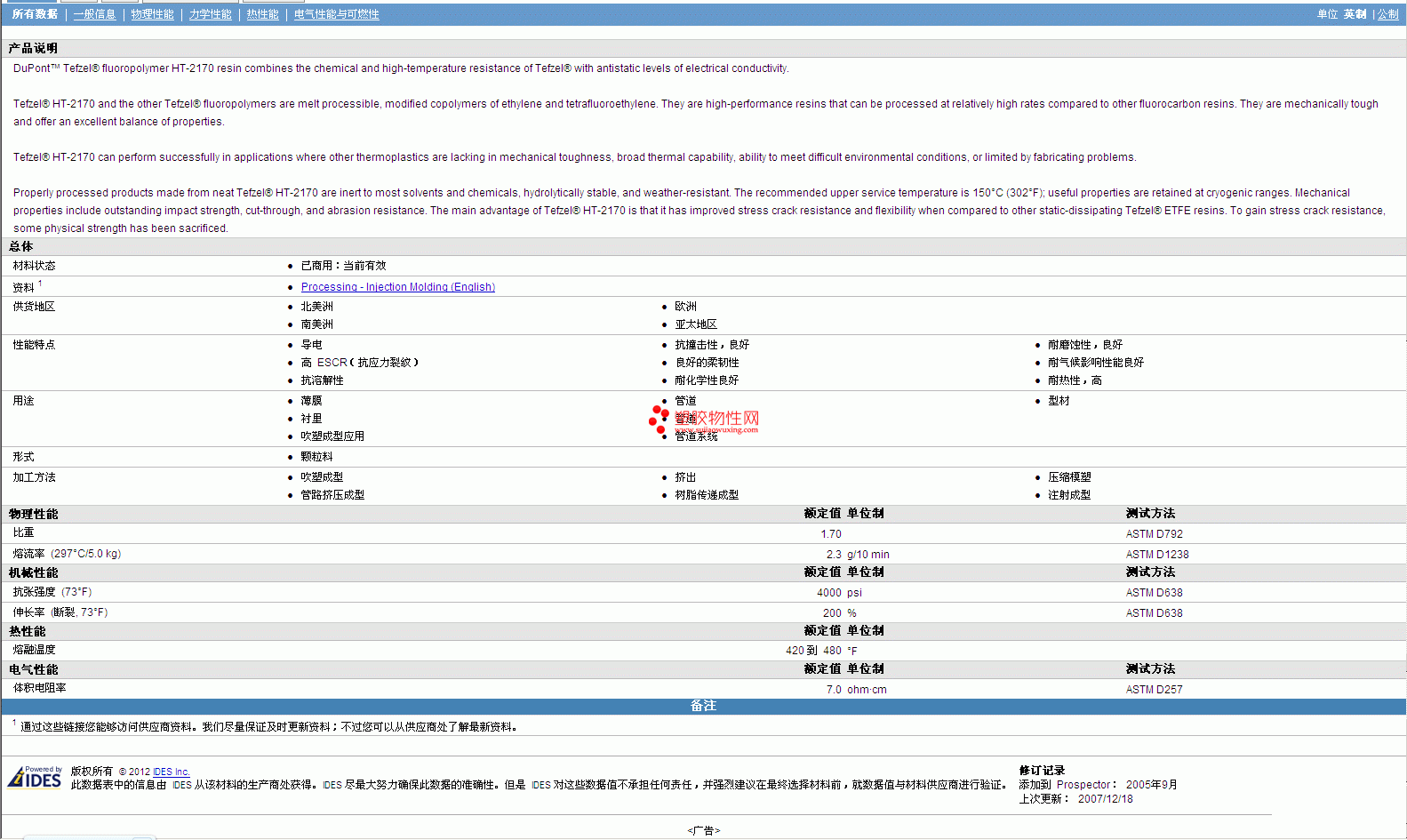Click the 型材 application entry
1407x840 pixels.
tap(1059, 401)
